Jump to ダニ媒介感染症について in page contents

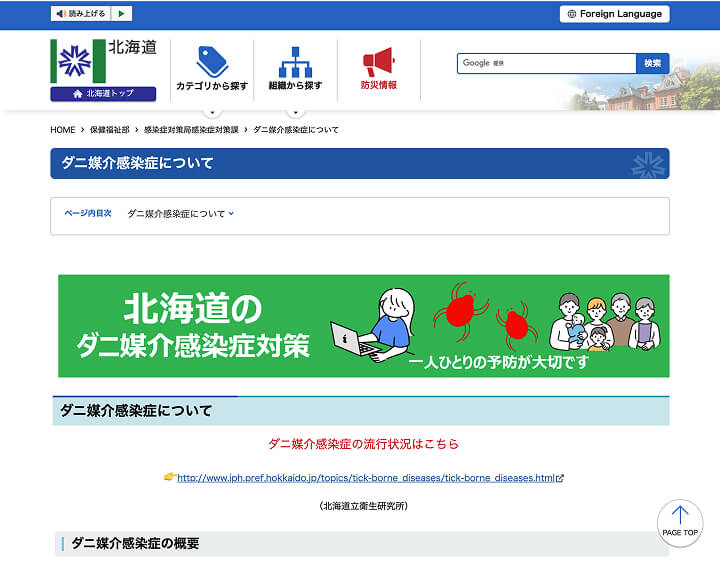point(180,213)
